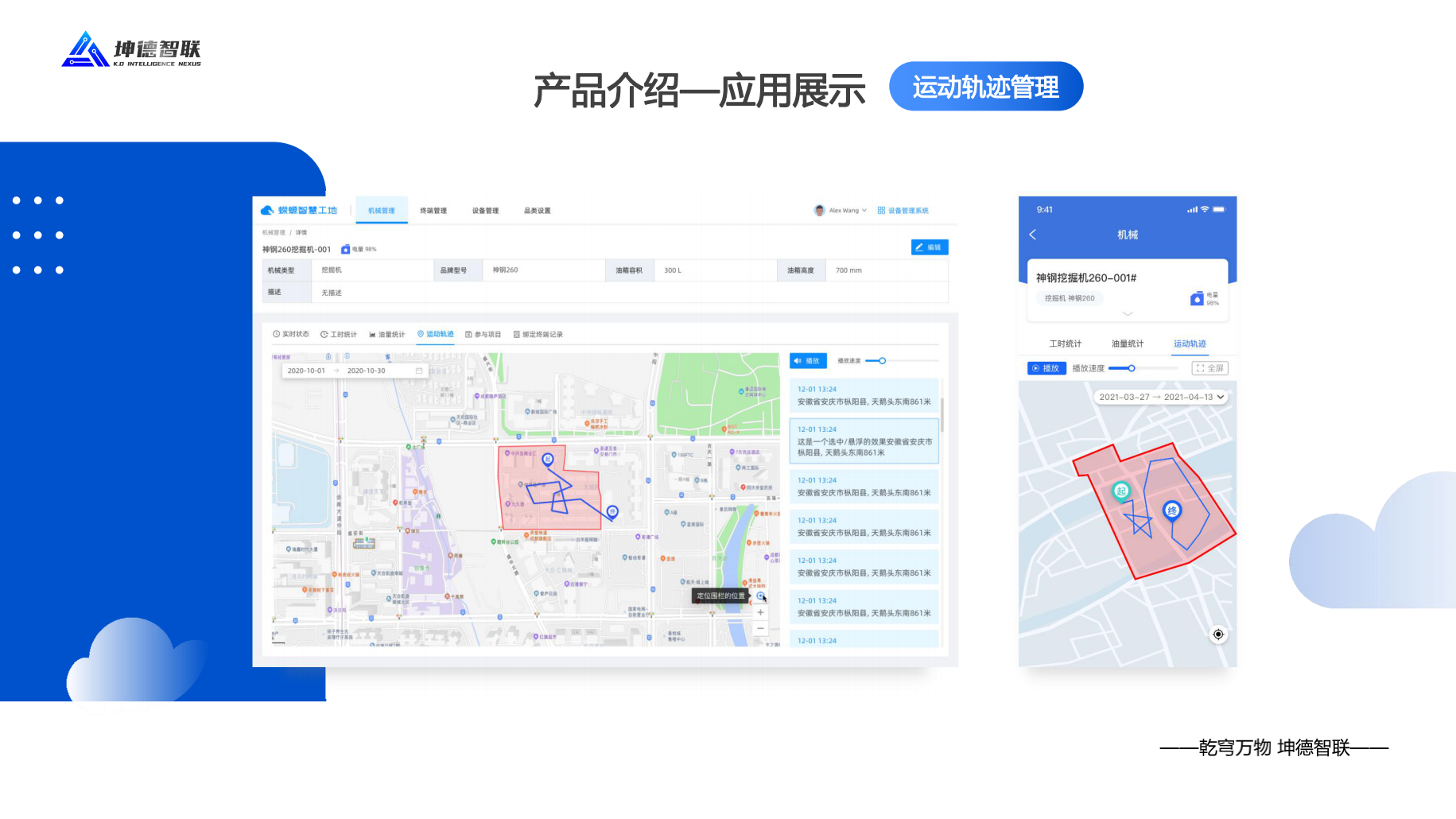Click Alex Wang's avatar in the header

[x=819, y=211]
